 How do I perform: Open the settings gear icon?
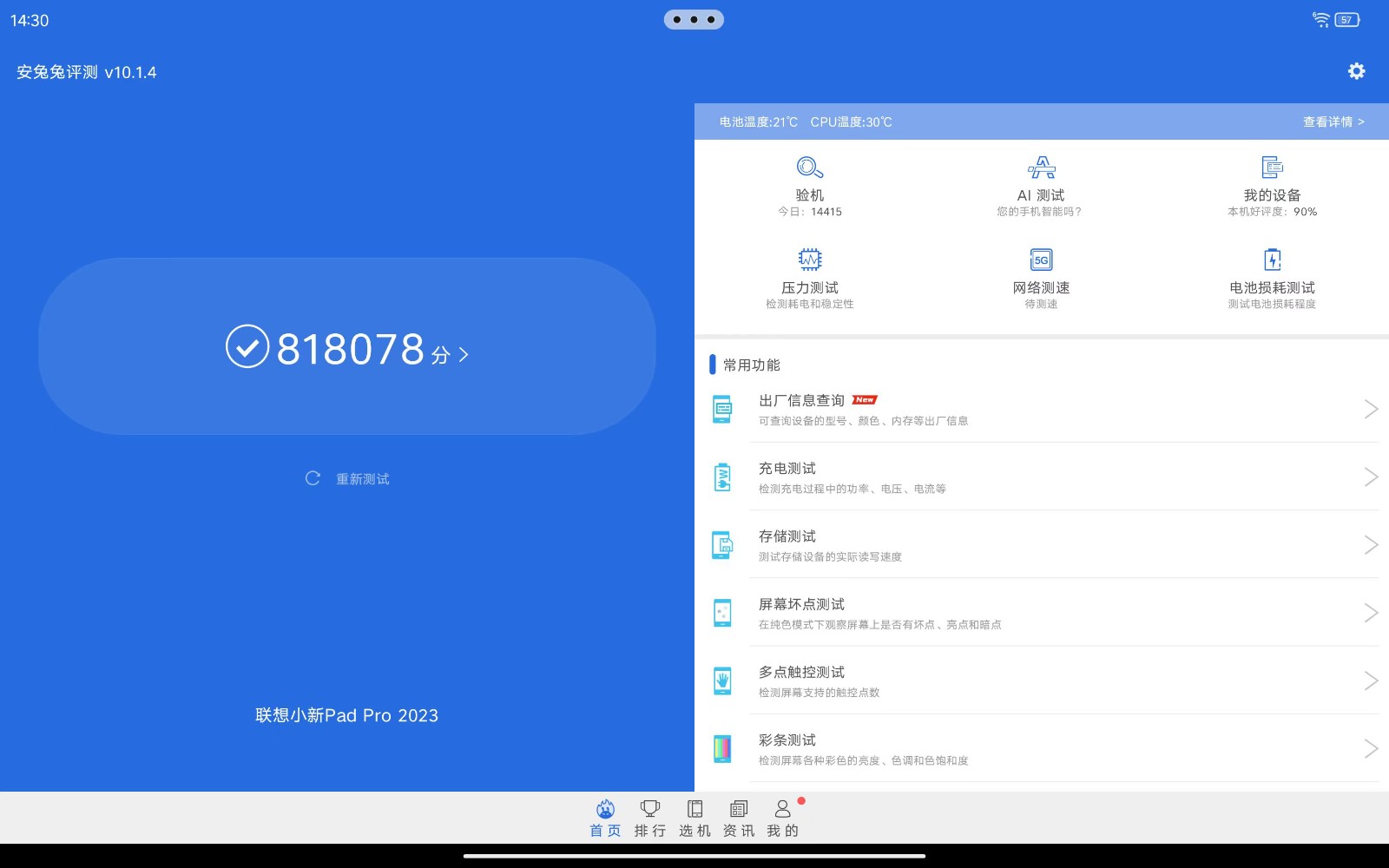tap(1356, 71)
